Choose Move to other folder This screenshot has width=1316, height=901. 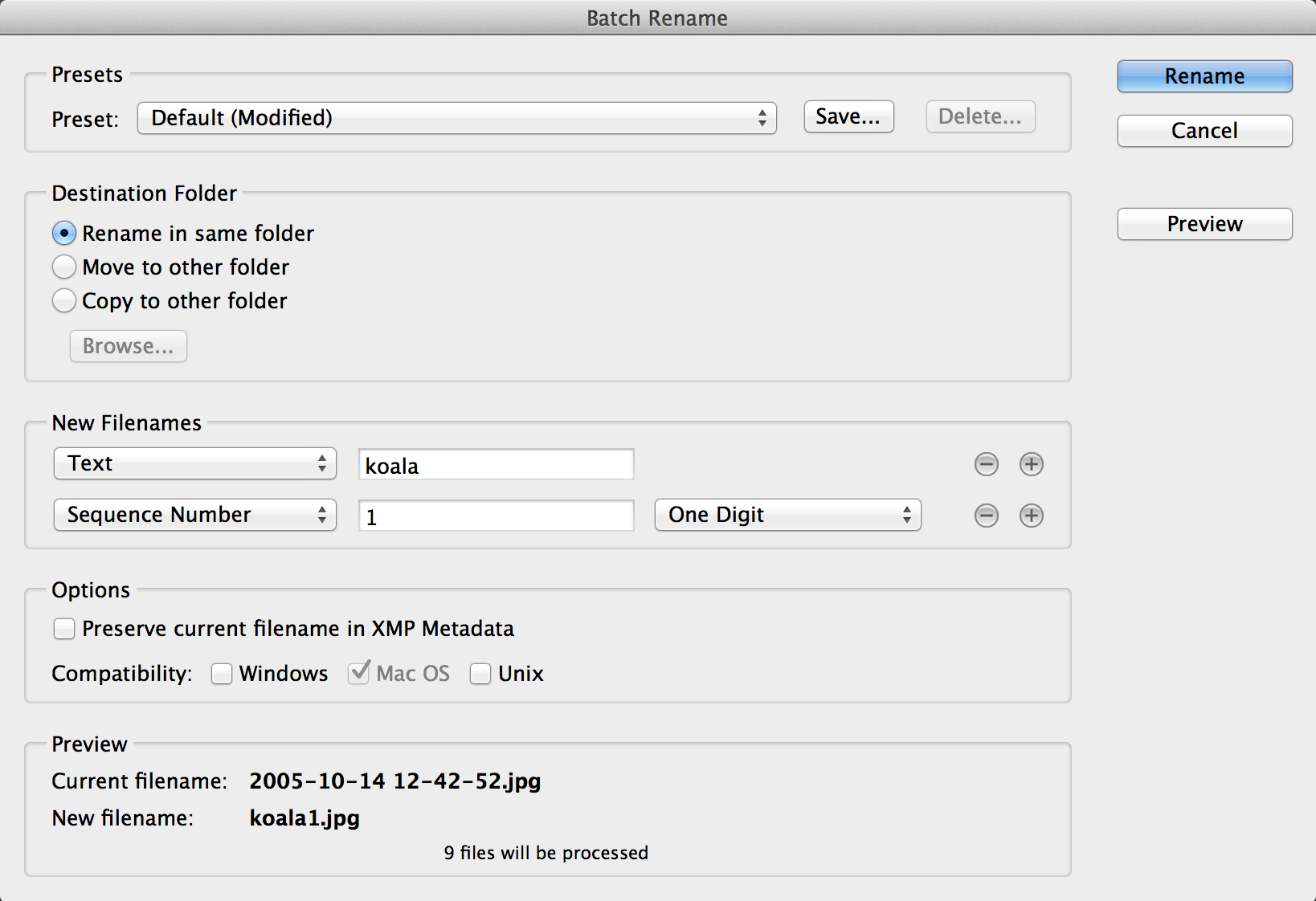[x=64, y=267]
